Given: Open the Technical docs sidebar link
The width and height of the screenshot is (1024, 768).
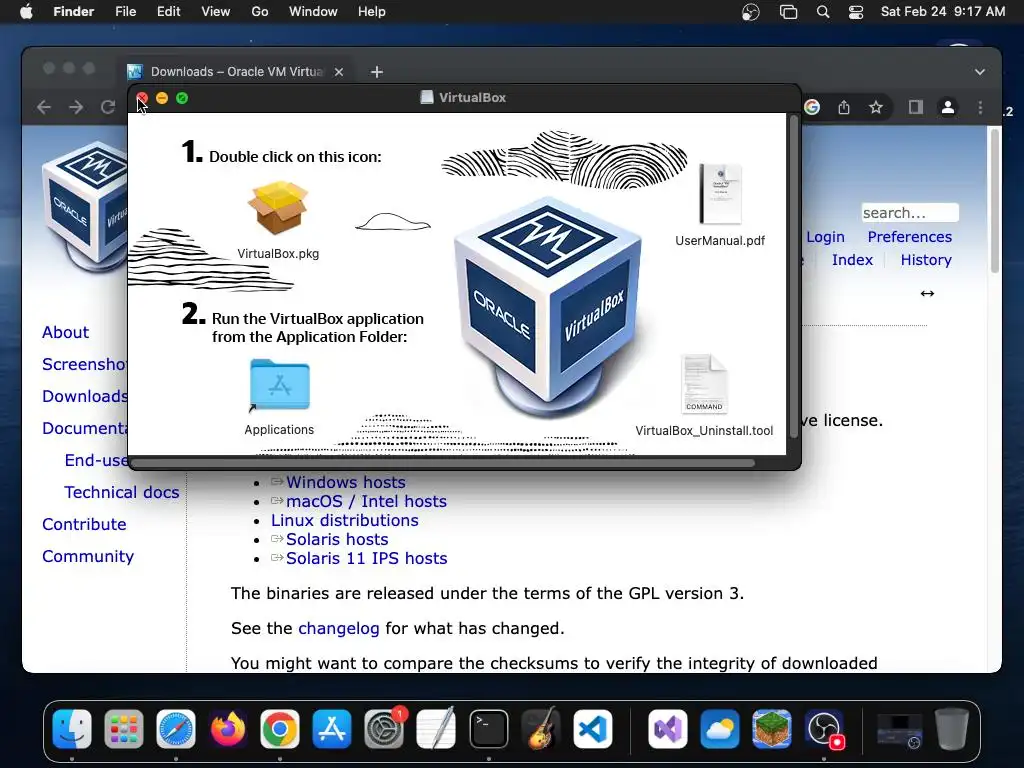Looking at the screenshot, I should [x=121, y=492].
